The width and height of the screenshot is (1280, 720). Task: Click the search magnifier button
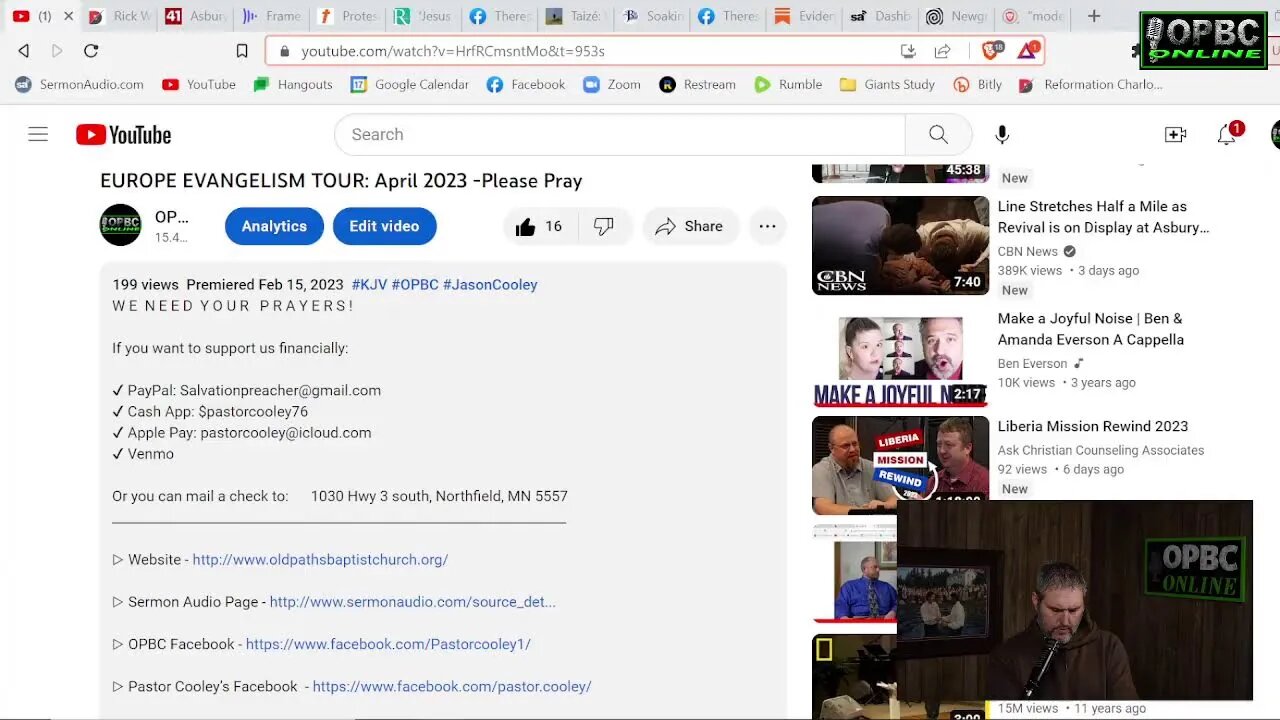[938, 134]
